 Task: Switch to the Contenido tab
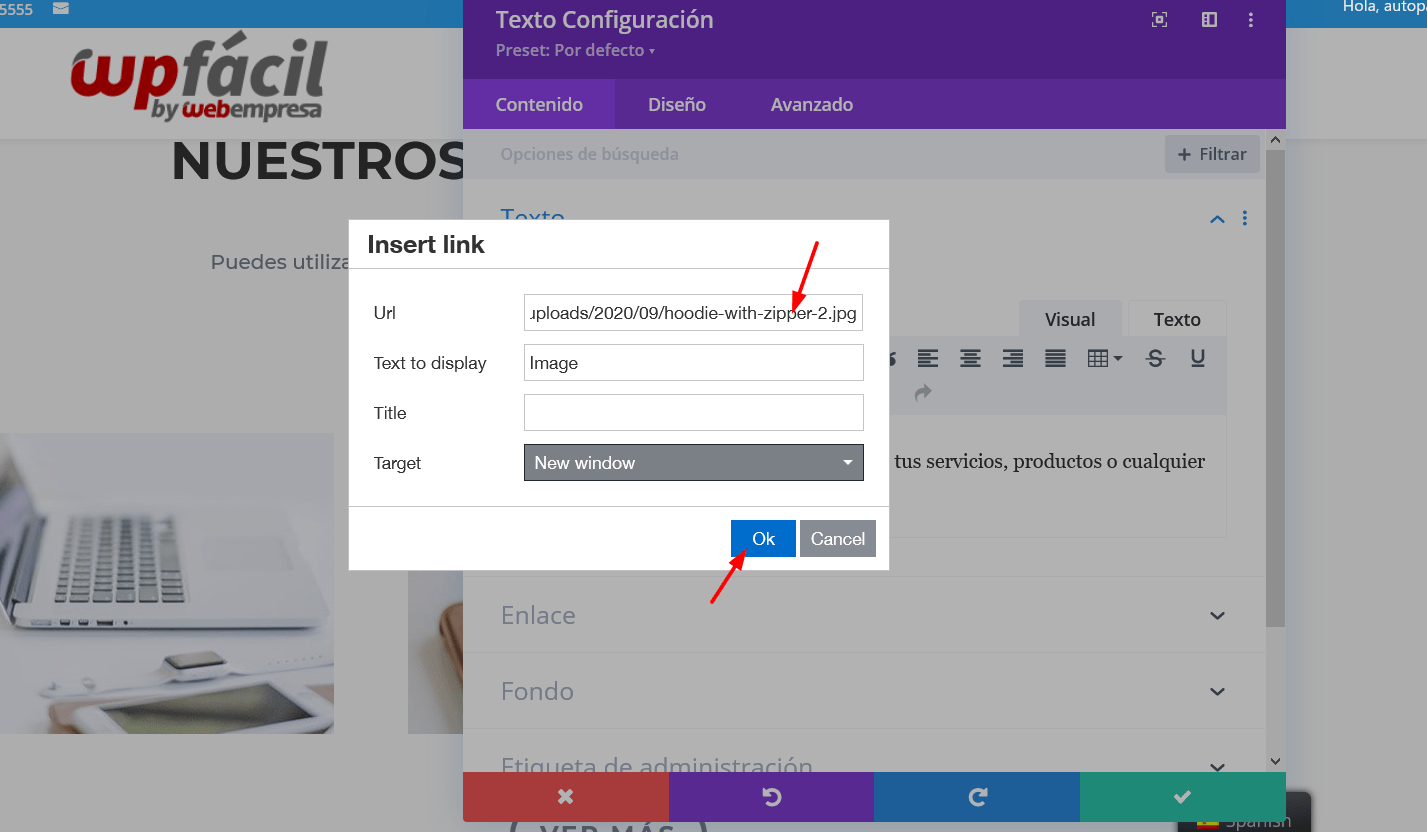tap(539, 104)
